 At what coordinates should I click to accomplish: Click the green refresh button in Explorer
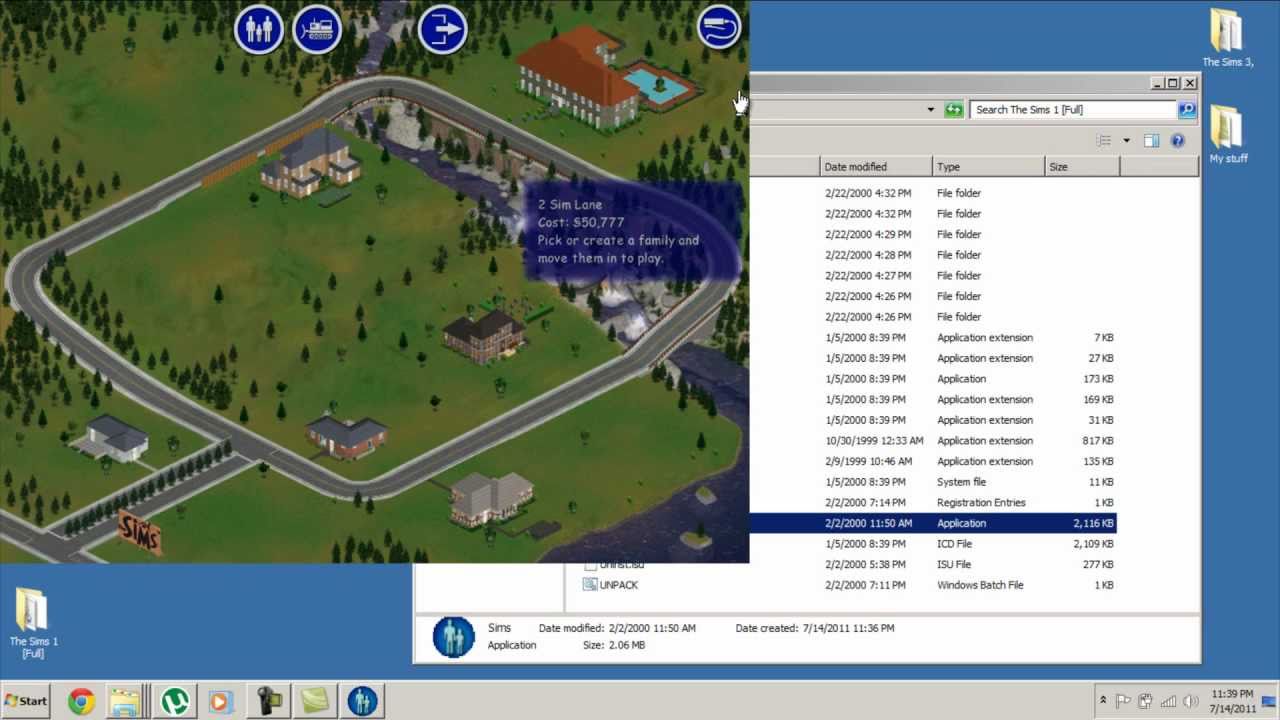(x=953, y=110)
